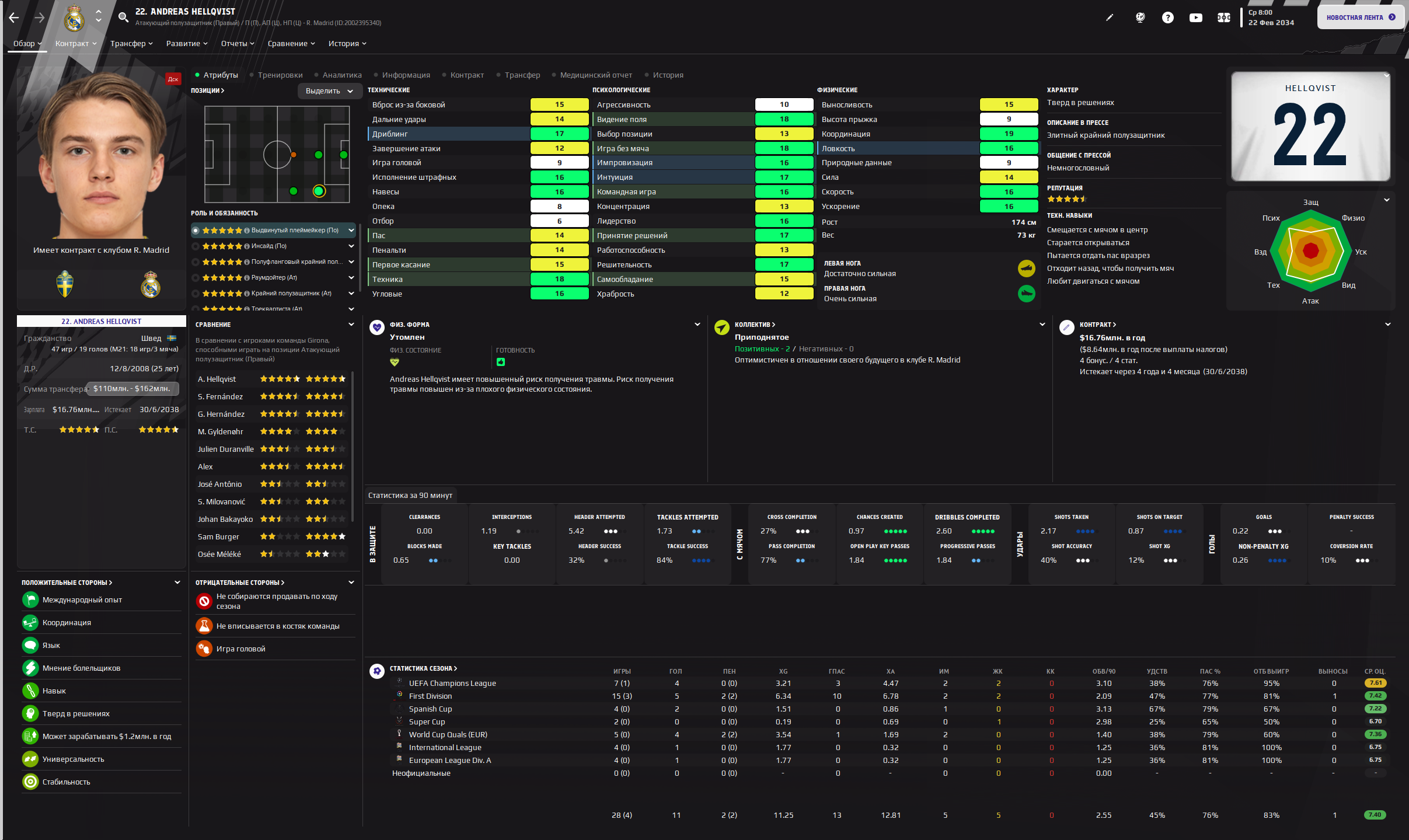Click the search magnifier icon
The width and height of the screenshot is (1409, 840).
[123, 18]
